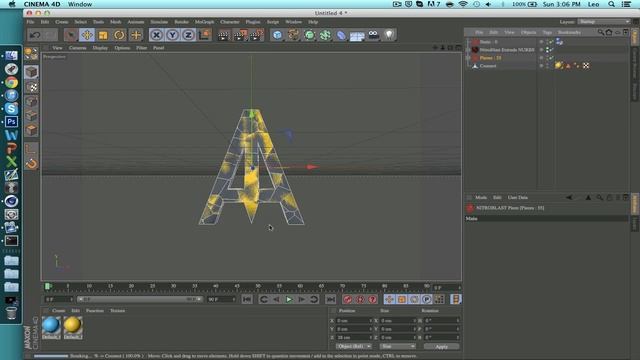Add a camera object
The image size is (640, 360).
(373, 35)
